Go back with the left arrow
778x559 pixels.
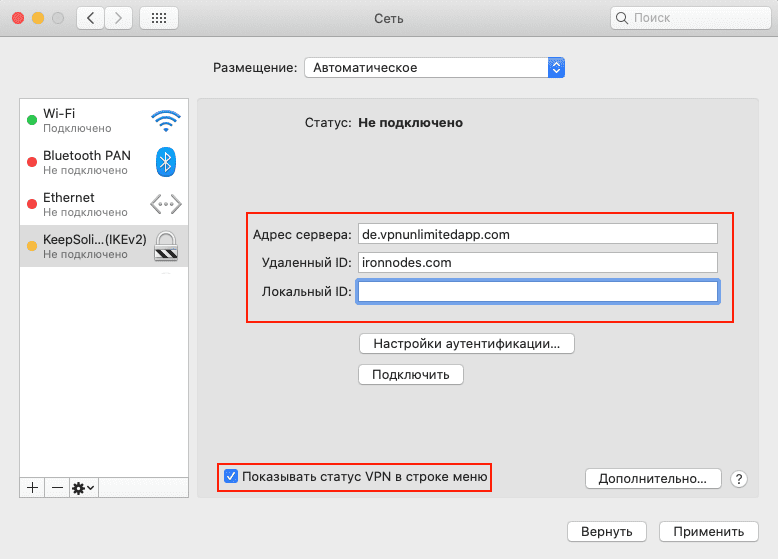click(x=91, y=18)
